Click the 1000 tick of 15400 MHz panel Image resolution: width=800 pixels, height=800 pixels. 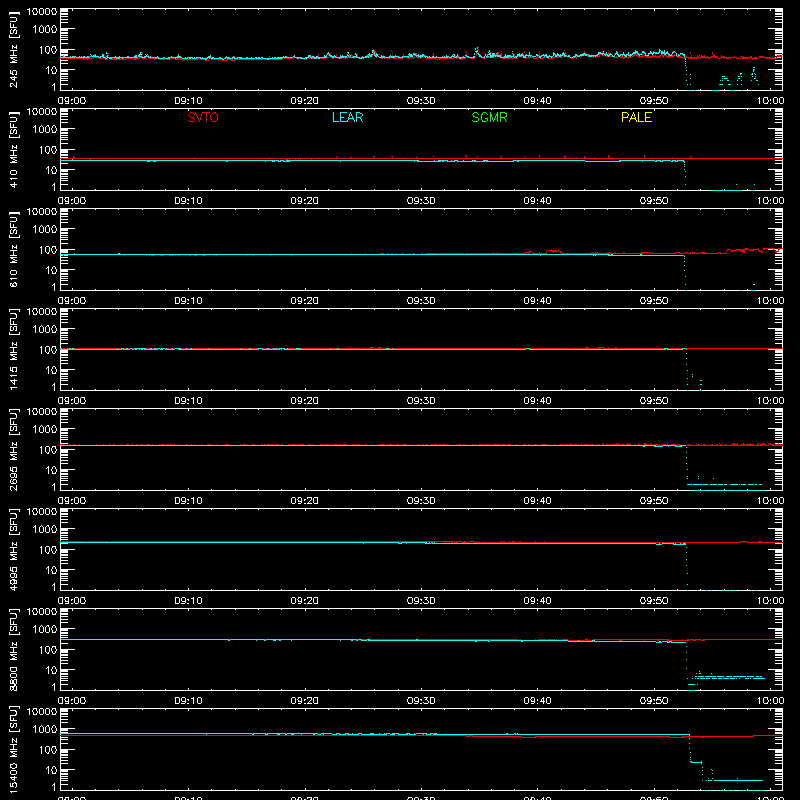[x=45, y=730]
